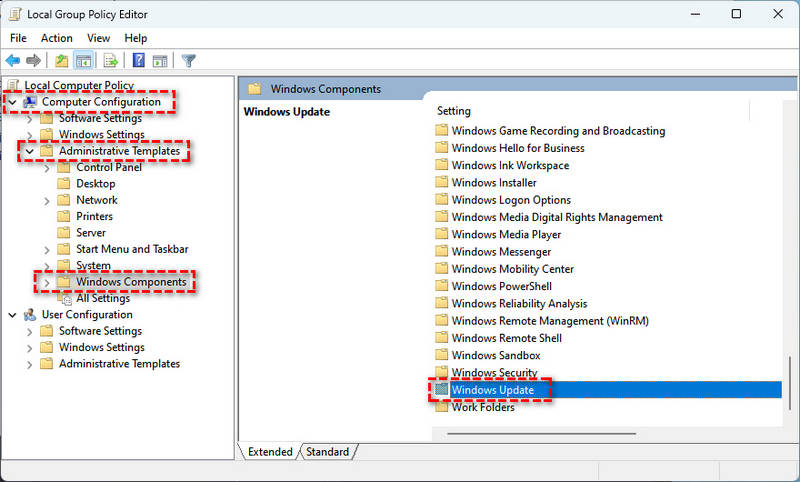Click folder icon next to Windows Sandbox
The image size is (800, 482).
click(441, 355)
